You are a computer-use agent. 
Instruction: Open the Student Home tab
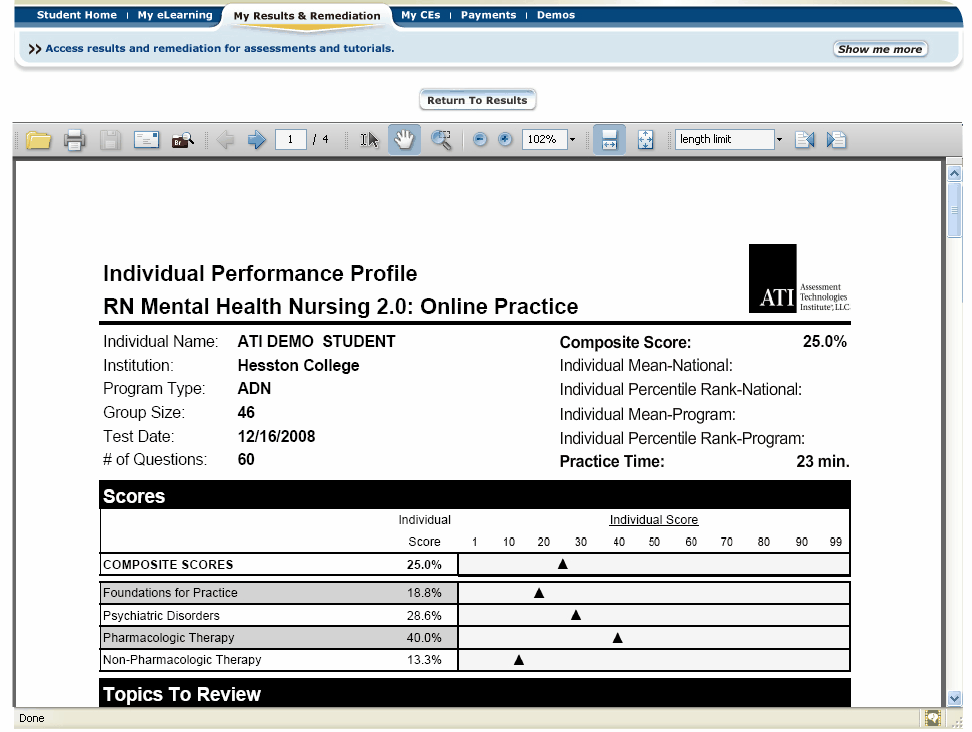(76, 15)
